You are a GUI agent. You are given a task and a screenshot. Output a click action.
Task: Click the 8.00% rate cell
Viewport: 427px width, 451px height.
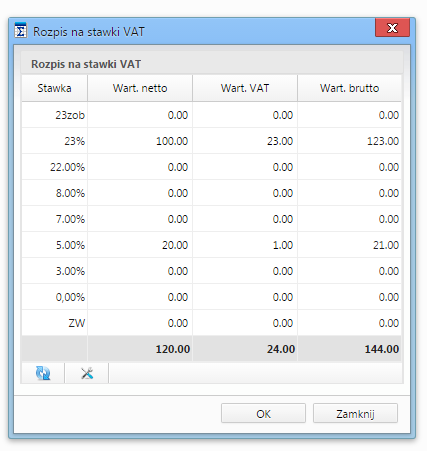click(x=54, y=193)
